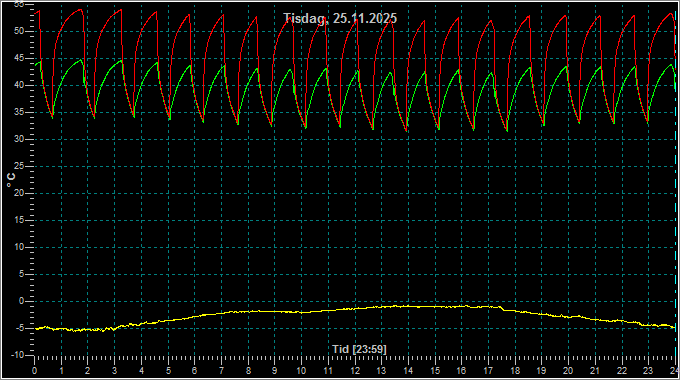
Task: Select hour 6 on the time axis
Action: (195, 371)
